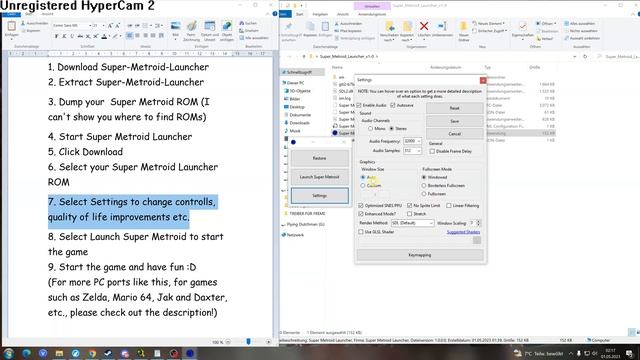Click the Einfügen paste icon in WordPad
The image size is (640, 360).
[x=11, y=26]
